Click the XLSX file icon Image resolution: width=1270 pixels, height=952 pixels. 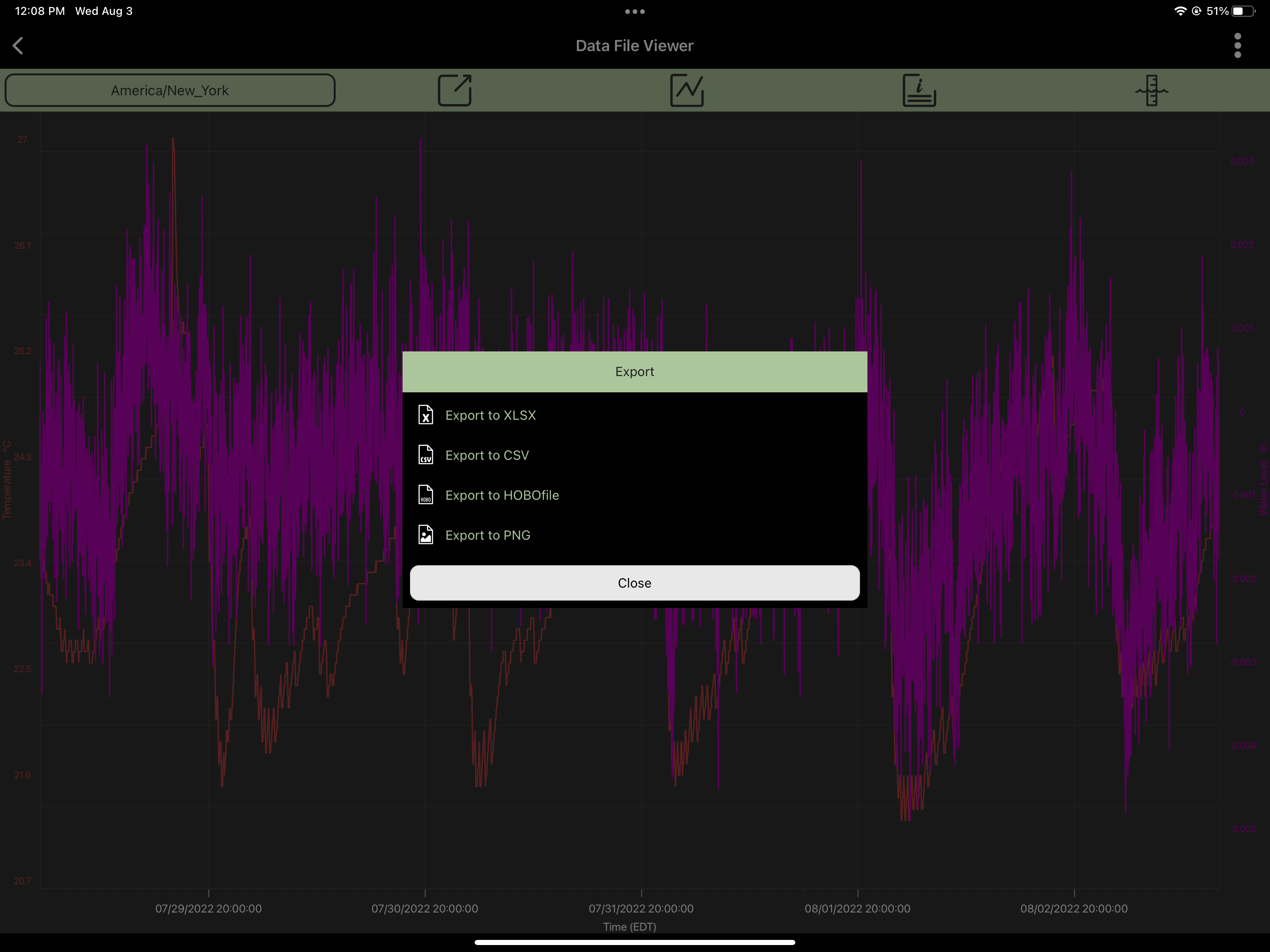pos(425,415)
